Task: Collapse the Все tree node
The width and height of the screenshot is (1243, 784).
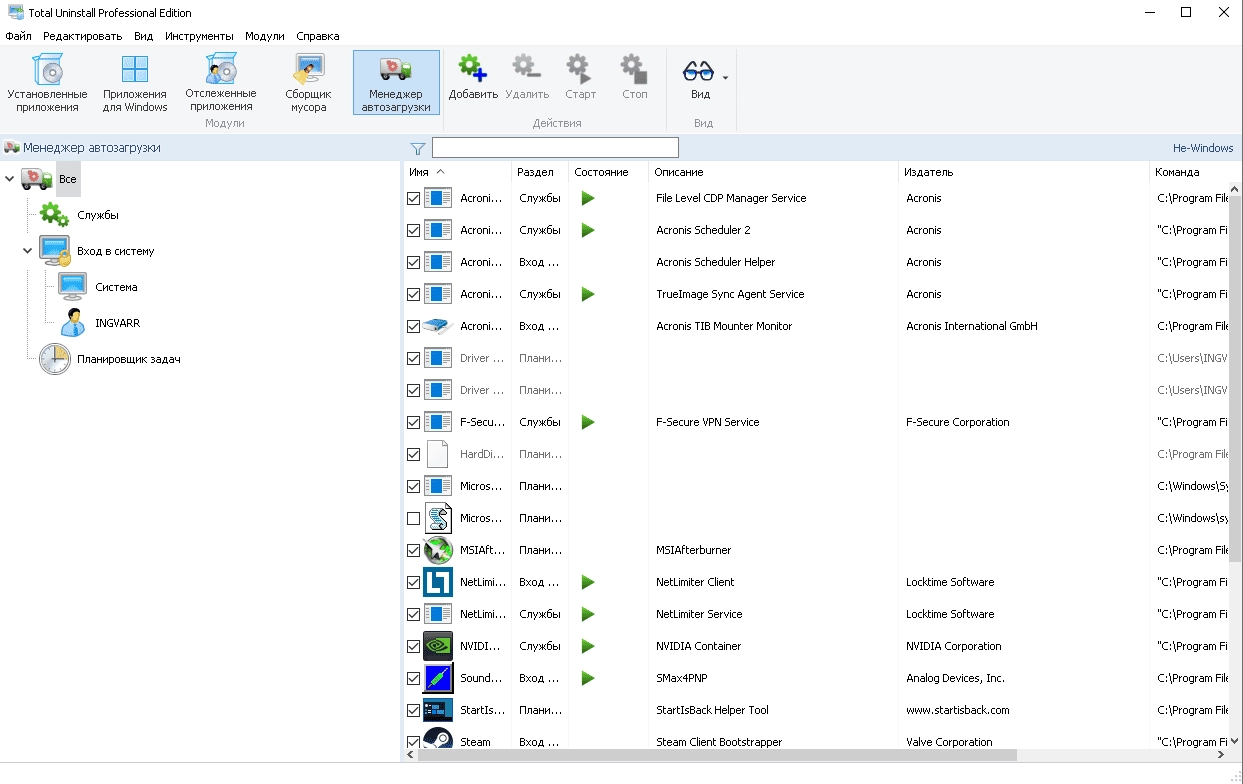Action: pyautogui.click(x=10, y=179)
